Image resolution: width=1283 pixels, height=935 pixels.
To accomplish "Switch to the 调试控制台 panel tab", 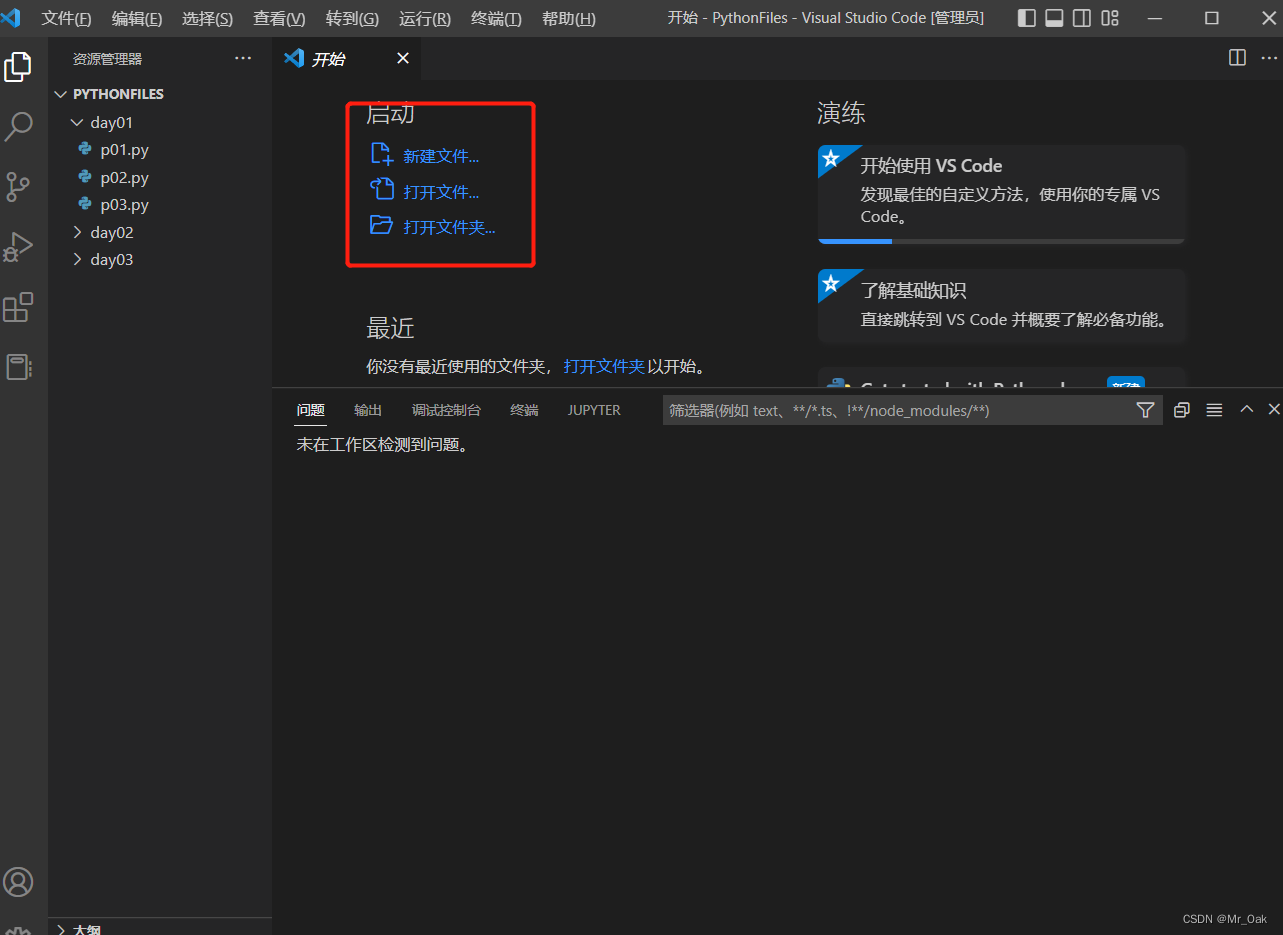I will click(446, 410).
